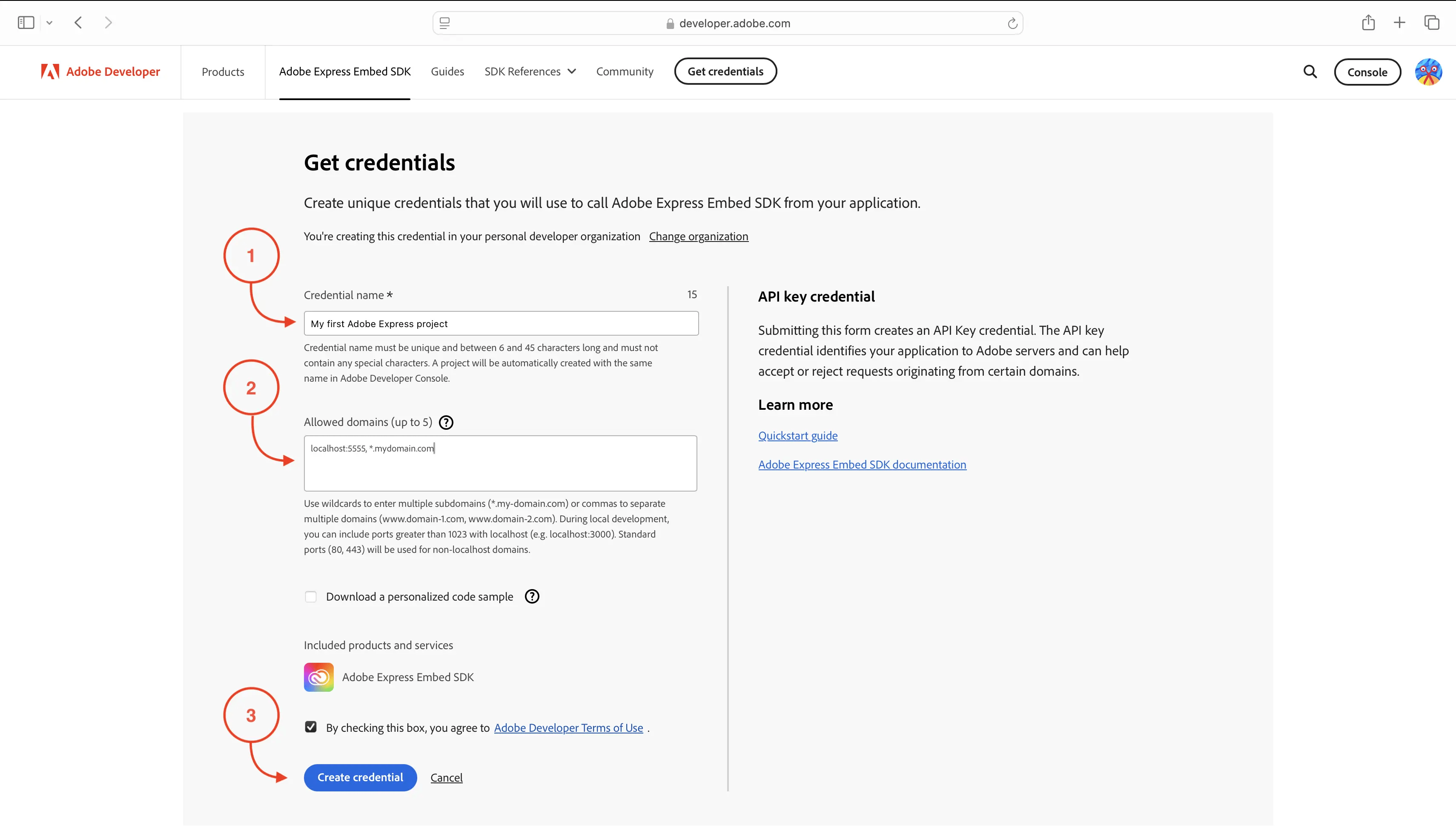Open the Safari share icon
1456x834 pixels.
pyautogui.click(x=1368, y=22)
